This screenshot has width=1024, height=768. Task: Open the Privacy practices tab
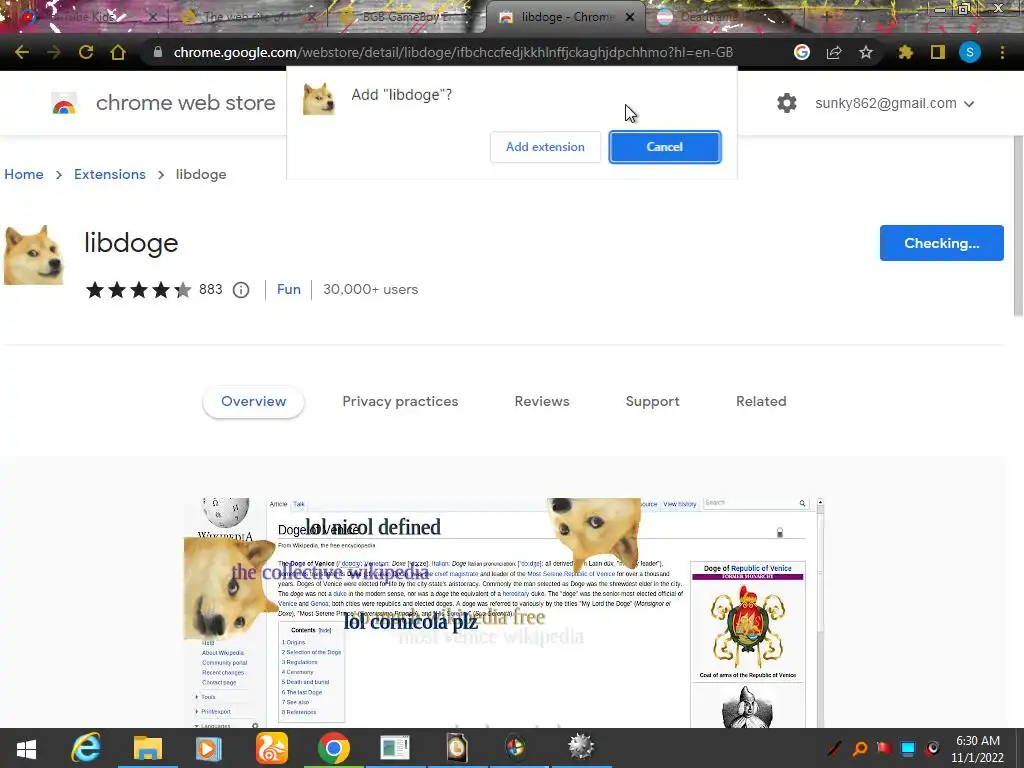400,402
